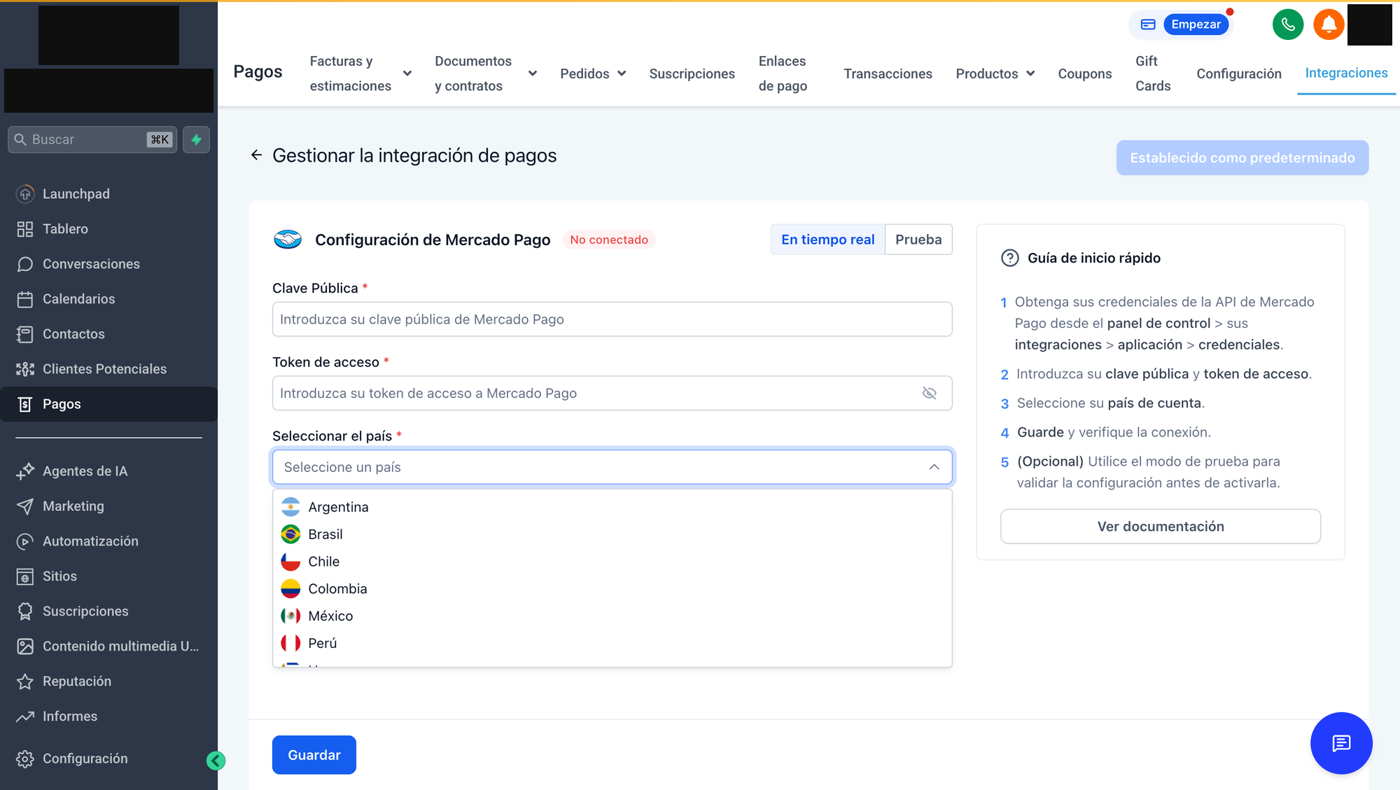
Task: Switch to Prueba test mode
Action: point(918,240)
